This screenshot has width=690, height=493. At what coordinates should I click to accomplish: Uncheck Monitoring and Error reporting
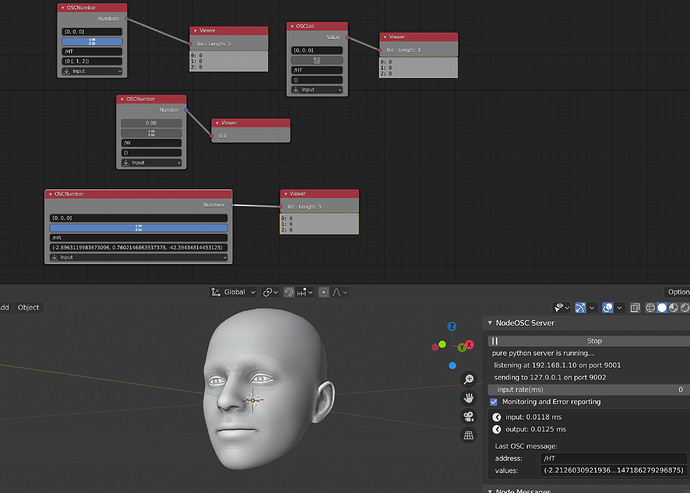(494, 402)
